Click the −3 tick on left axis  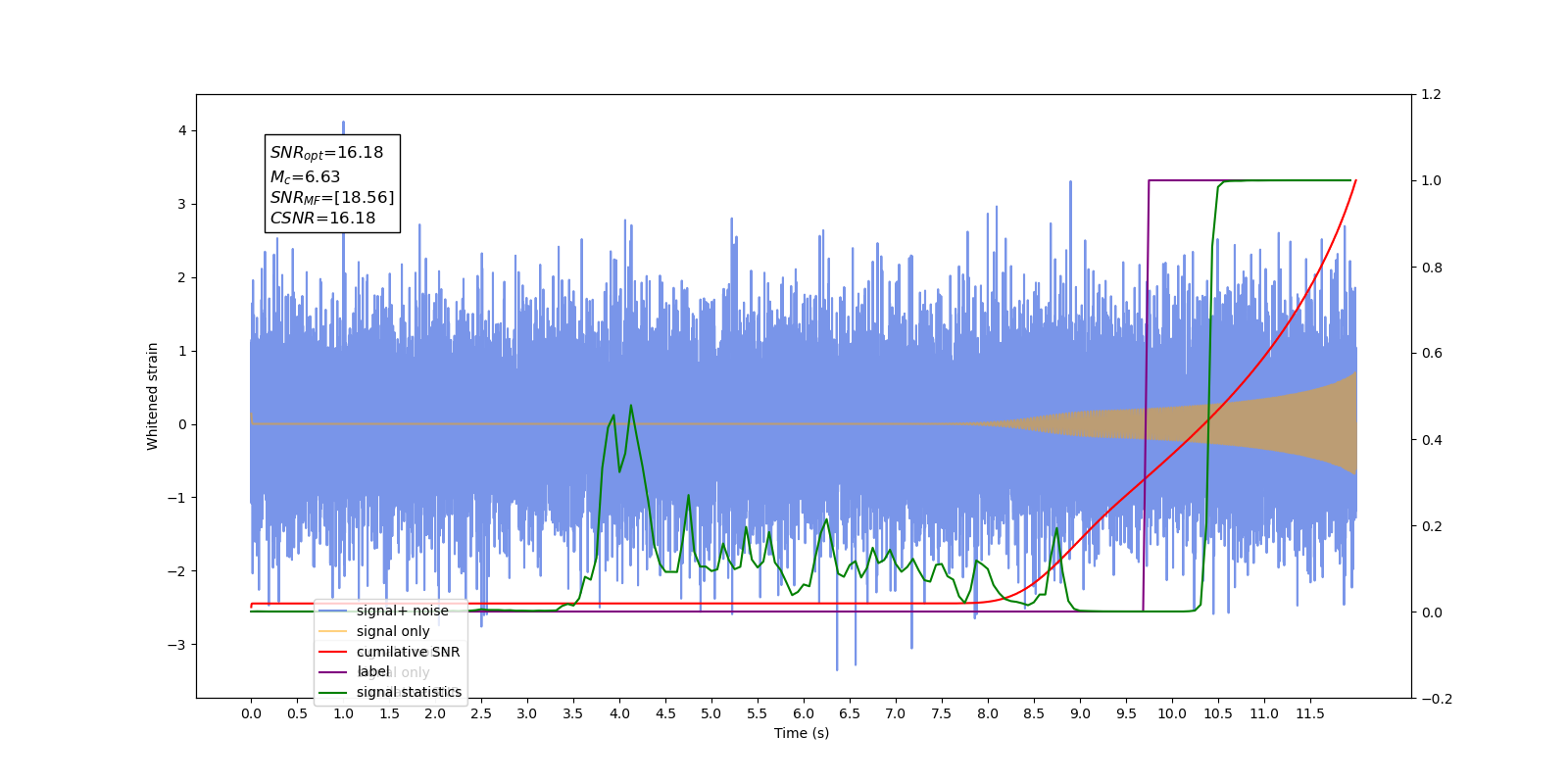178,645
